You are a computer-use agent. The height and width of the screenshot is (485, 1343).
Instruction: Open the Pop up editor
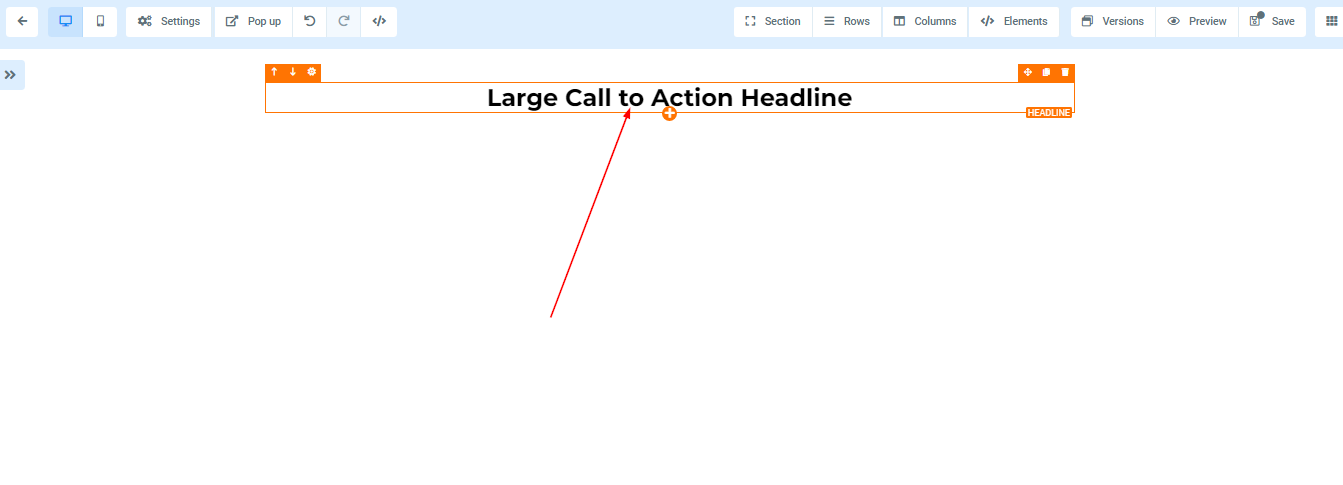pos(253,21)
